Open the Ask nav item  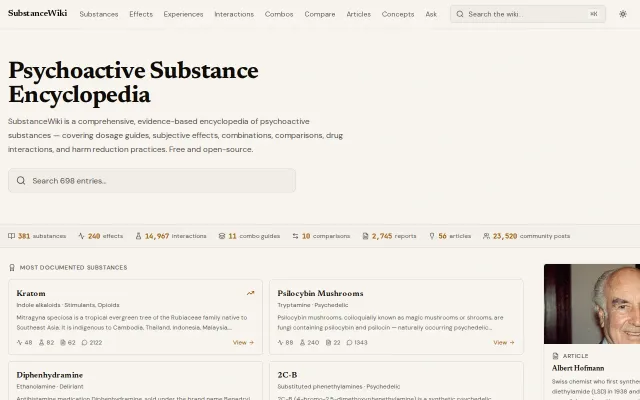click(431, 14)
